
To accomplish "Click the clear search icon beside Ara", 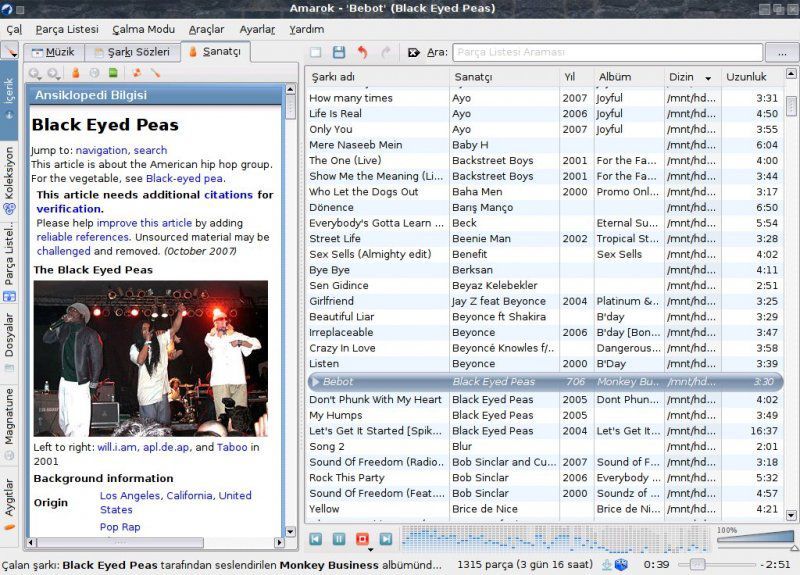I will click(414, 52).
